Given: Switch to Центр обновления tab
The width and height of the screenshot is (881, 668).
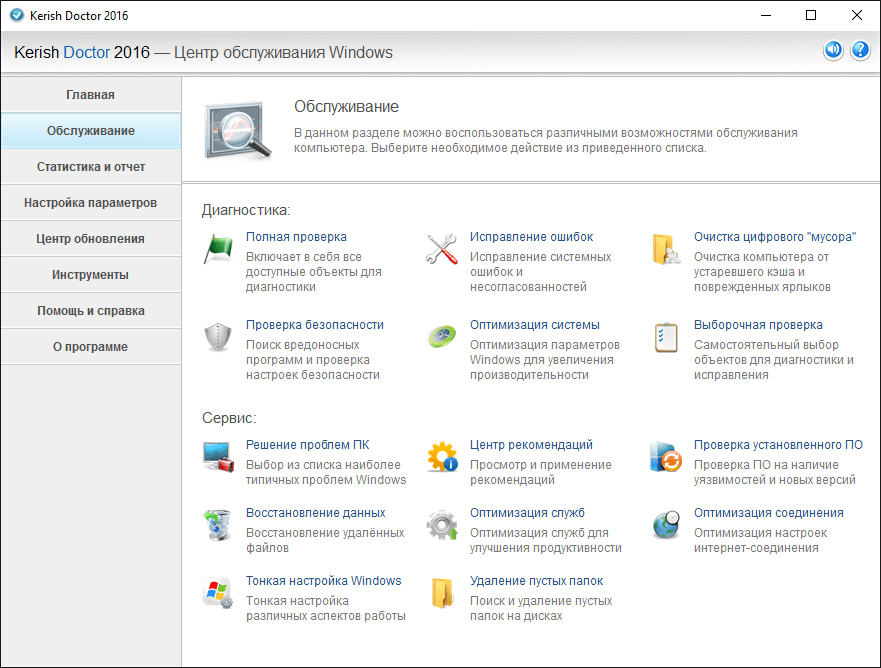Looking at the screenshot, I should [90, 238].
